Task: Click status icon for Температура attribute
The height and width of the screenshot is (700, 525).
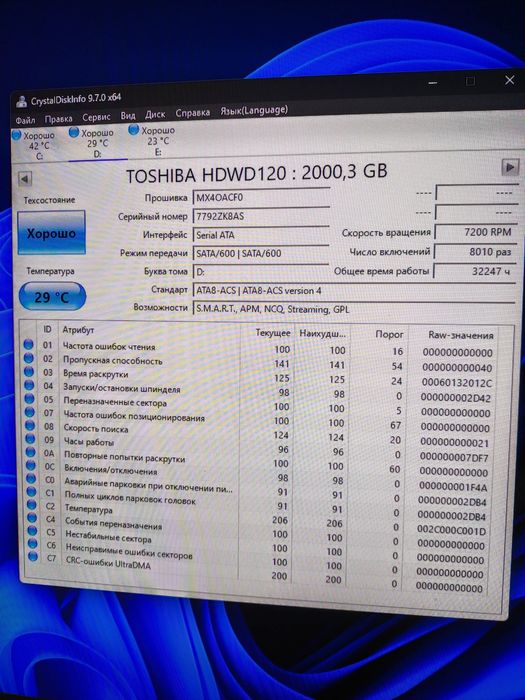Action: [x=32, y=504]
